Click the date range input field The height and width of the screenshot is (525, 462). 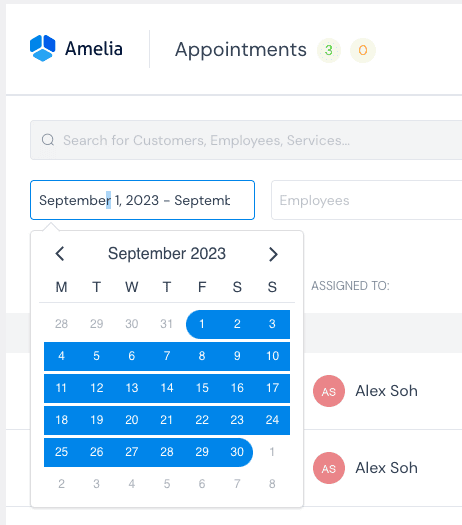143,200
